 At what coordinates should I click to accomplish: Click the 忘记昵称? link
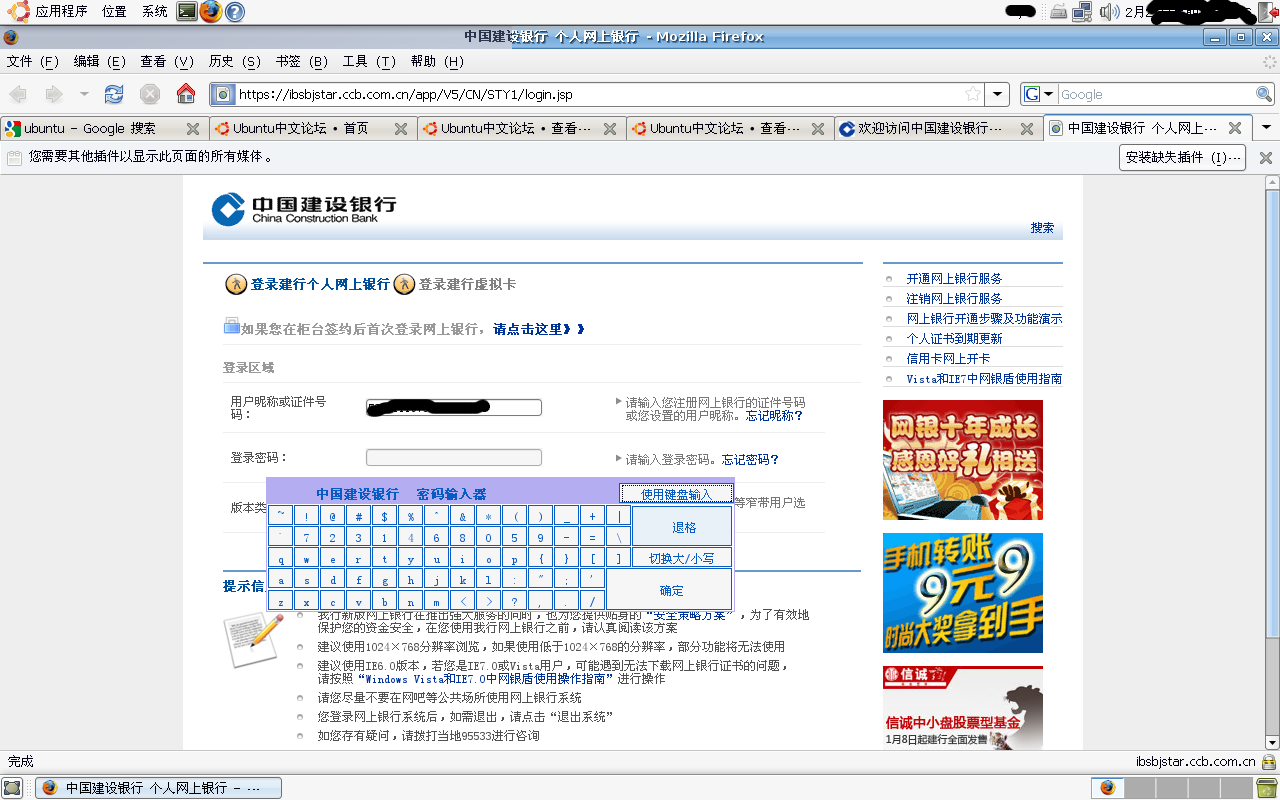tap(775, 415)
